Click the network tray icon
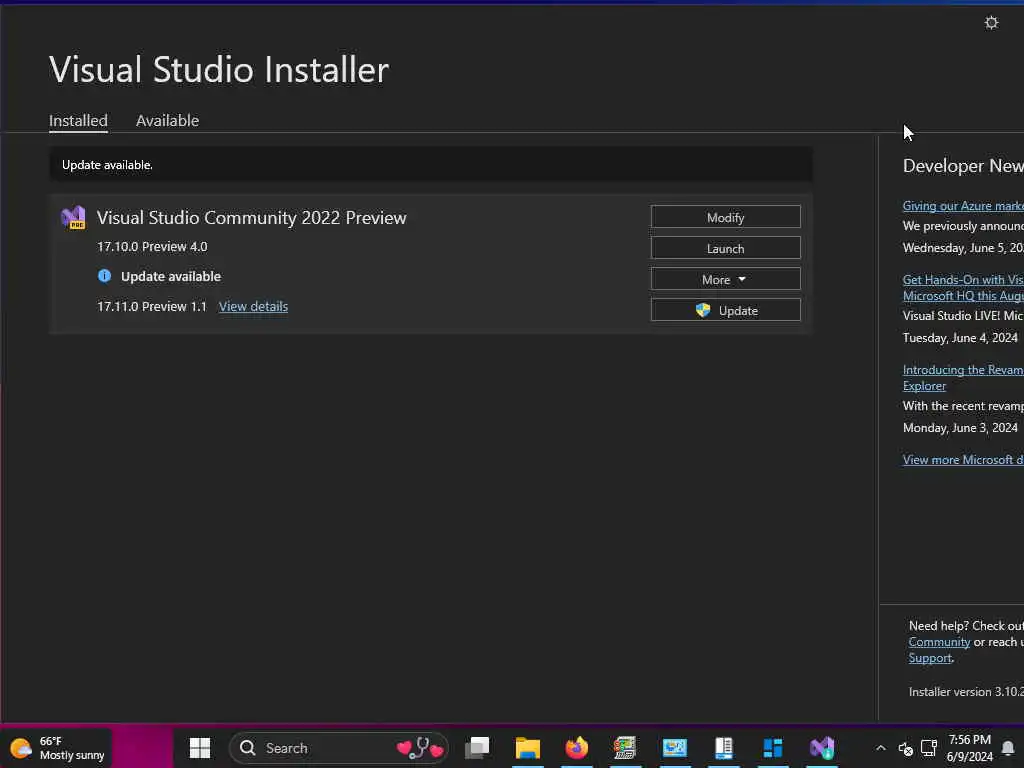Image resolution: width=1024 pixels, height=768 pixels. 929,747
